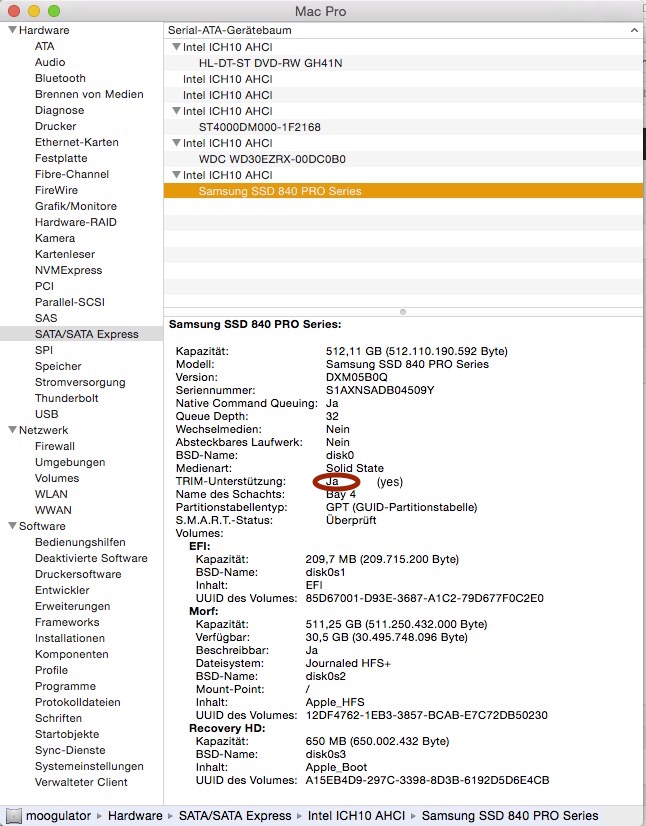Open Protokolldateien entry
This screenshot has width=646, height=826.
coord(77,702)
